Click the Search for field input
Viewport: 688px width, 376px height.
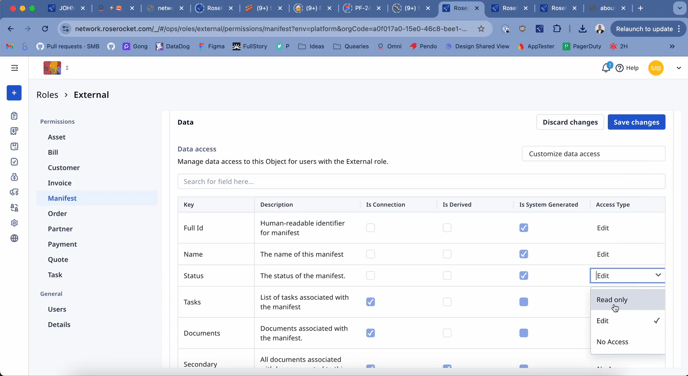(x=421, y=181)
